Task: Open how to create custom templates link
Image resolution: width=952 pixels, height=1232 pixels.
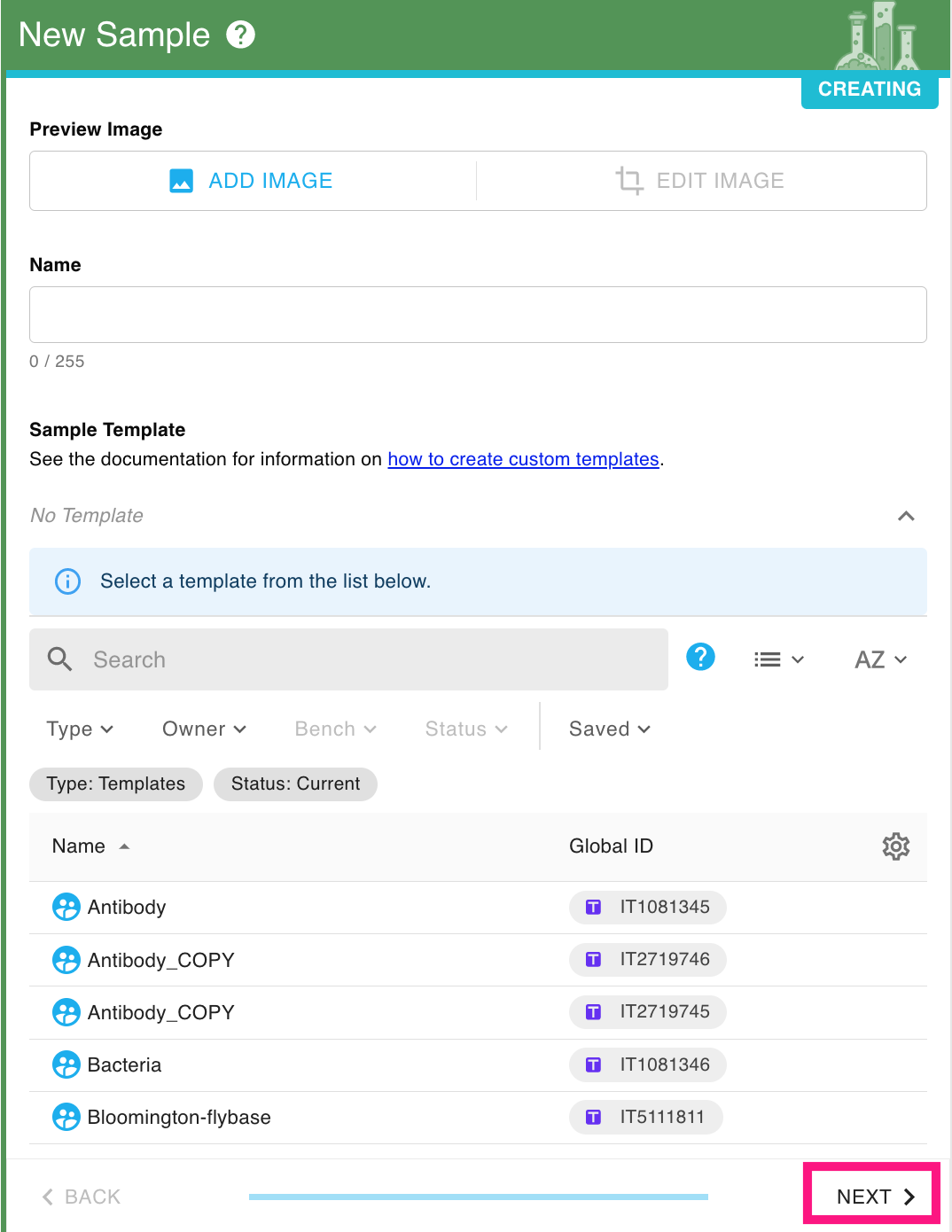Action: [523, 459]
